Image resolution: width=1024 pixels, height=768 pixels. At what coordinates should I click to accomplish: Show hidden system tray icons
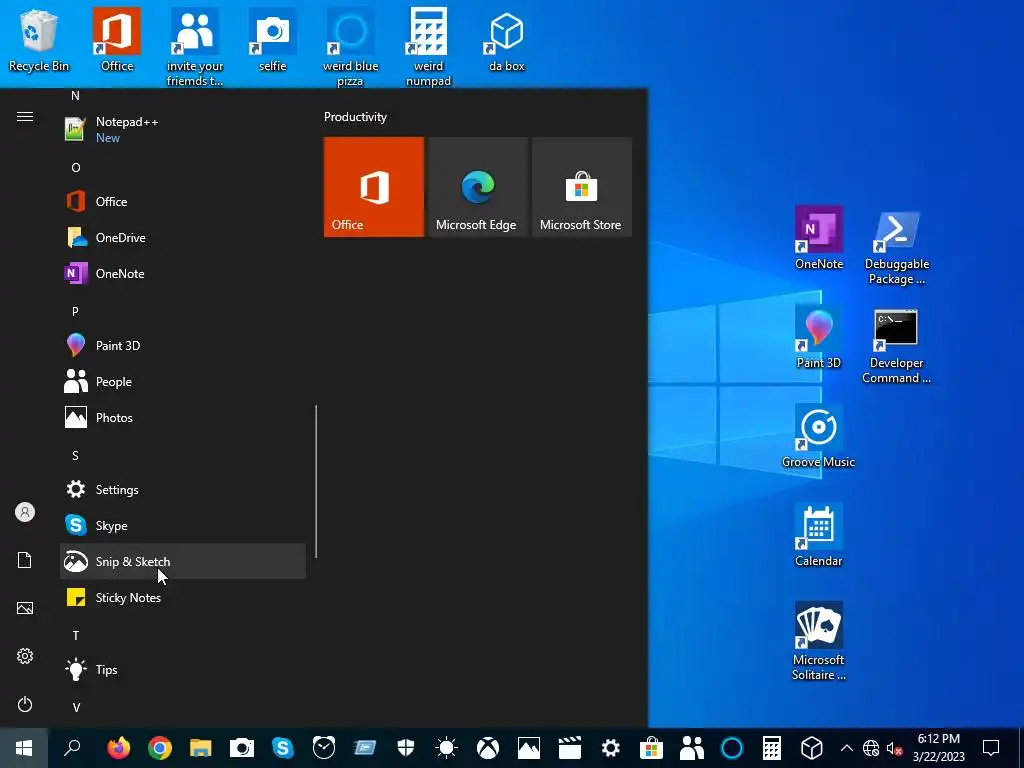click(846, 748)
